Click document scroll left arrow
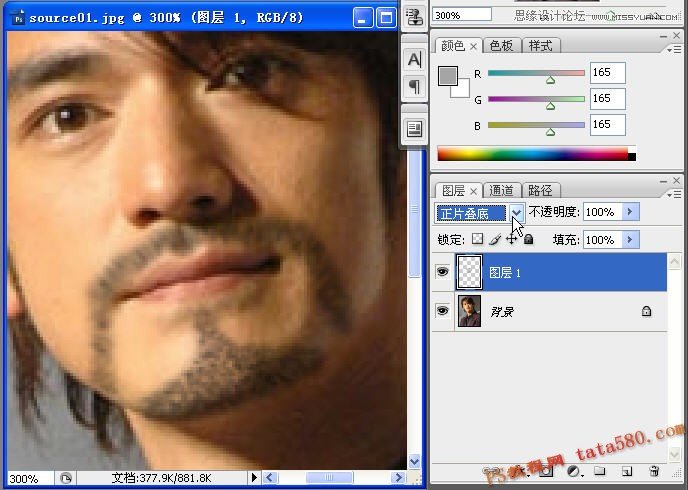688x490 pixels. (x=270, y=477)
